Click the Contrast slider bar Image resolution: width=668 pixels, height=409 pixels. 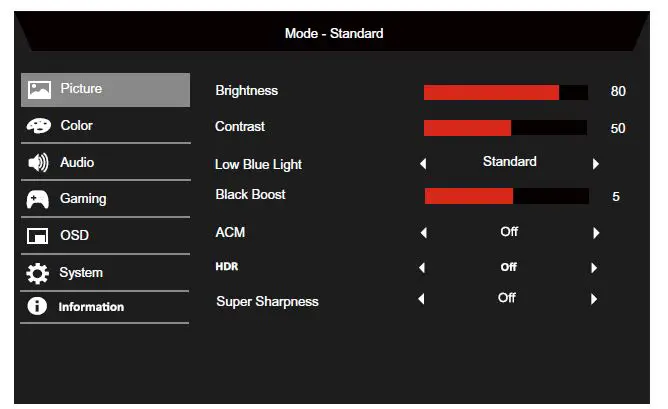[x=505, y=128]
